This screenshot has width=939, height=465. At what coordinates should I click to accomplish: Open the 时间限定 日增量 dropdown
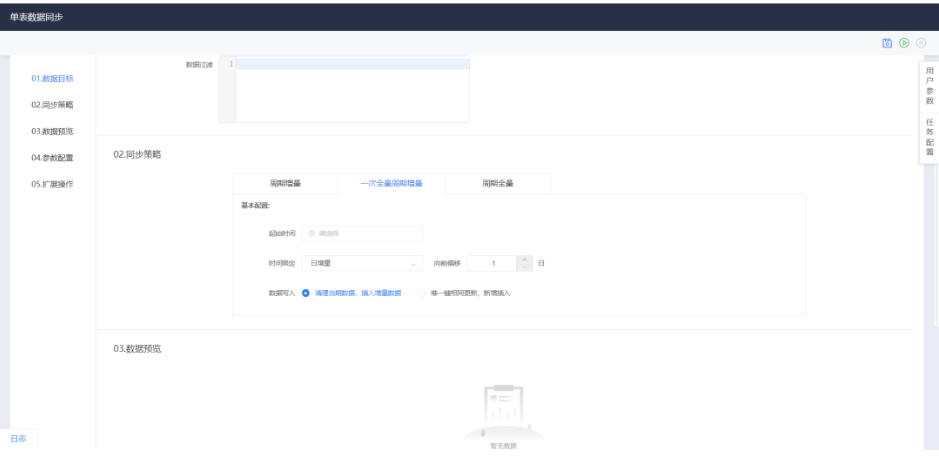click(x=363, y=263)
